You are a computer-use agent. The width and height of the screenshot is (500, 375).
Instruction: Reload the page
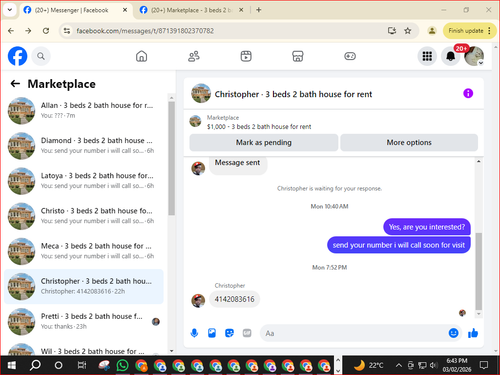(x=46, y=31)
